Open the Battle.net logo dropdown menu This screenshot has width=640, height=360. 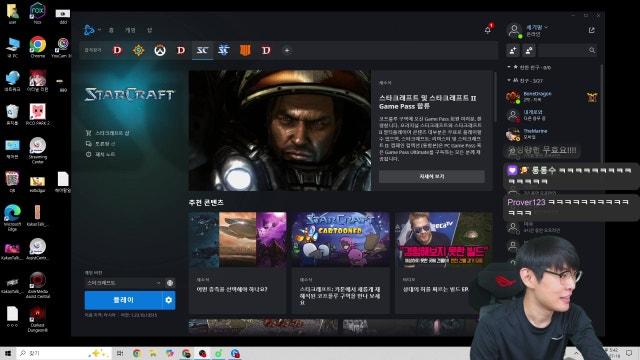[x=92, y=30]
